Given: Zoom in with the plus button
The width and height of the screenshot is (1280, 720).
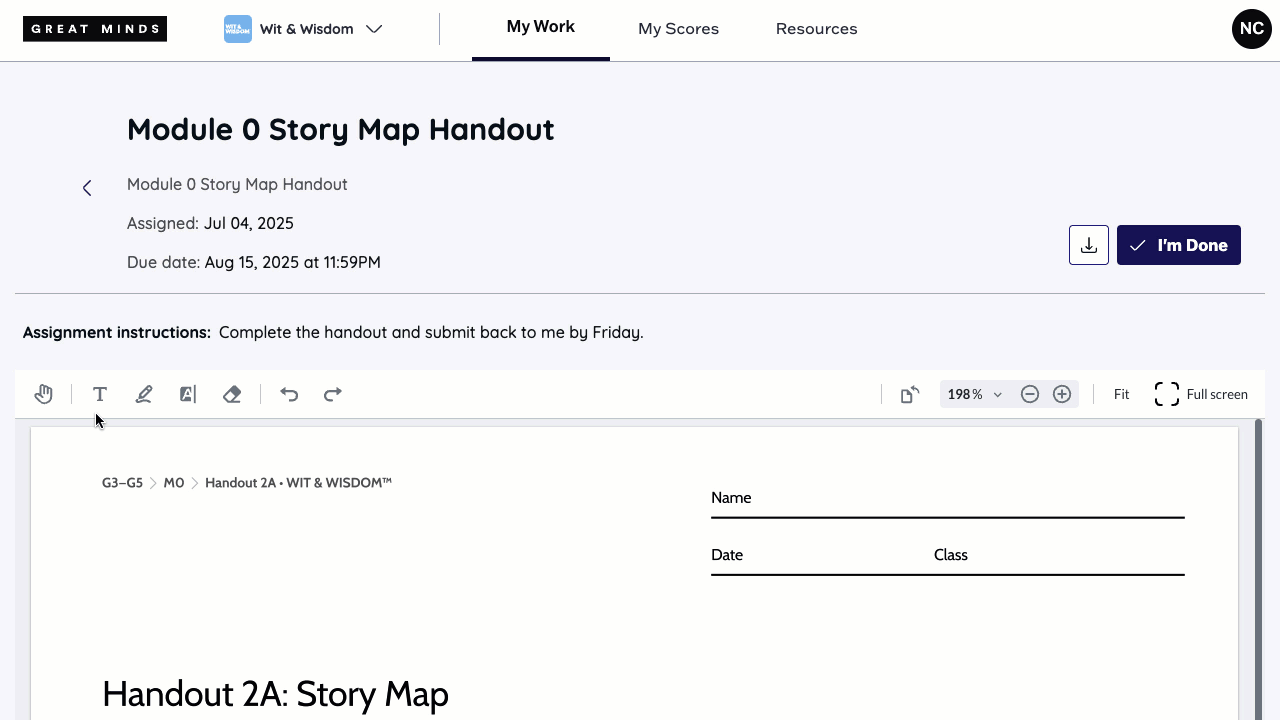Looking at the screenshot, I should click(x=1062, y=395).
